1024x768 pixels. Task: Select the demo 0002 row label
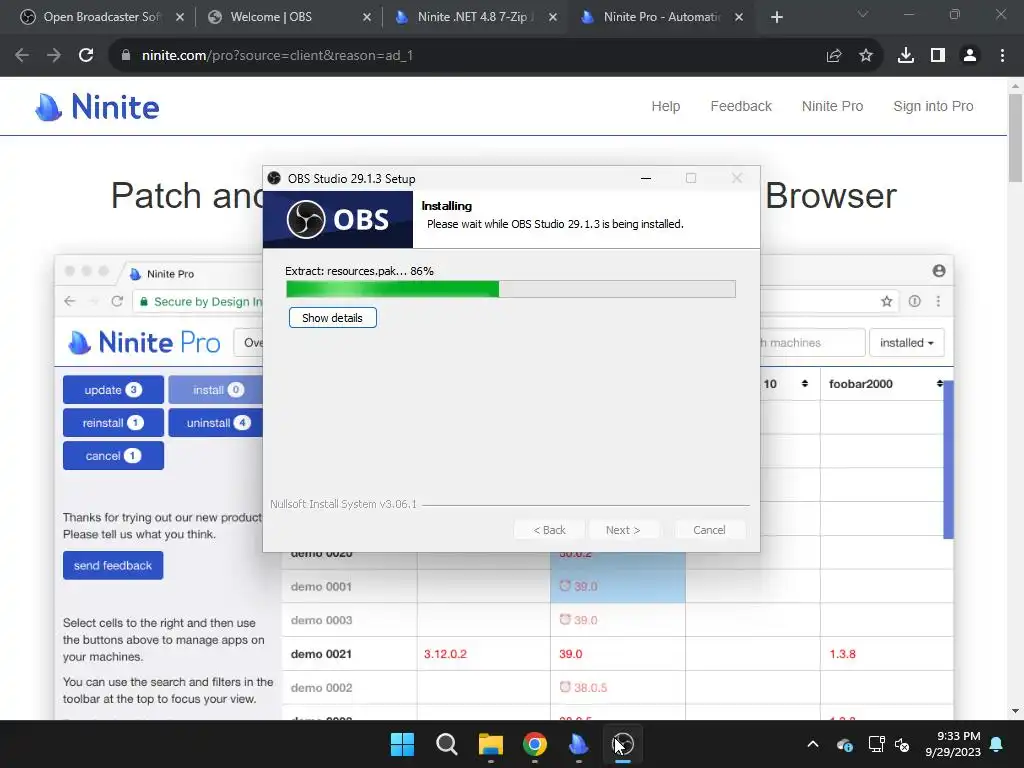tap(321, 688)
